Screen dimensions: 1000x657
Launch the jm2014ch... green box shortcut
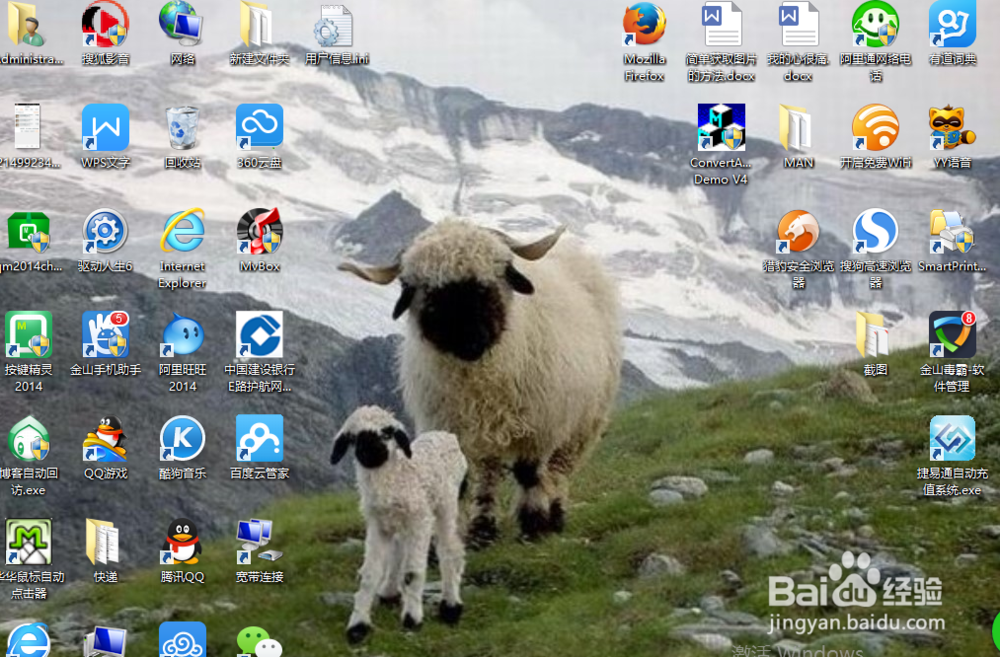pos(29,232)
